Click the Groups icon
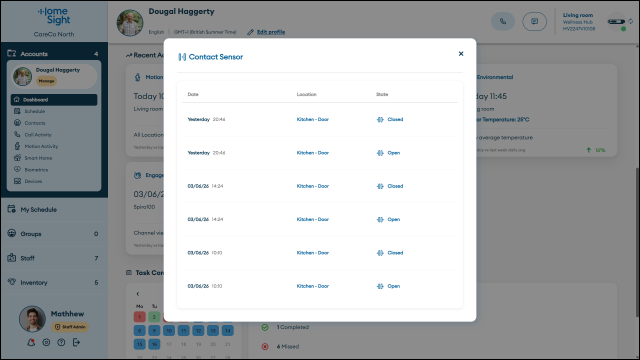Viewport: 640px width, 360px height. click(11, 233)
